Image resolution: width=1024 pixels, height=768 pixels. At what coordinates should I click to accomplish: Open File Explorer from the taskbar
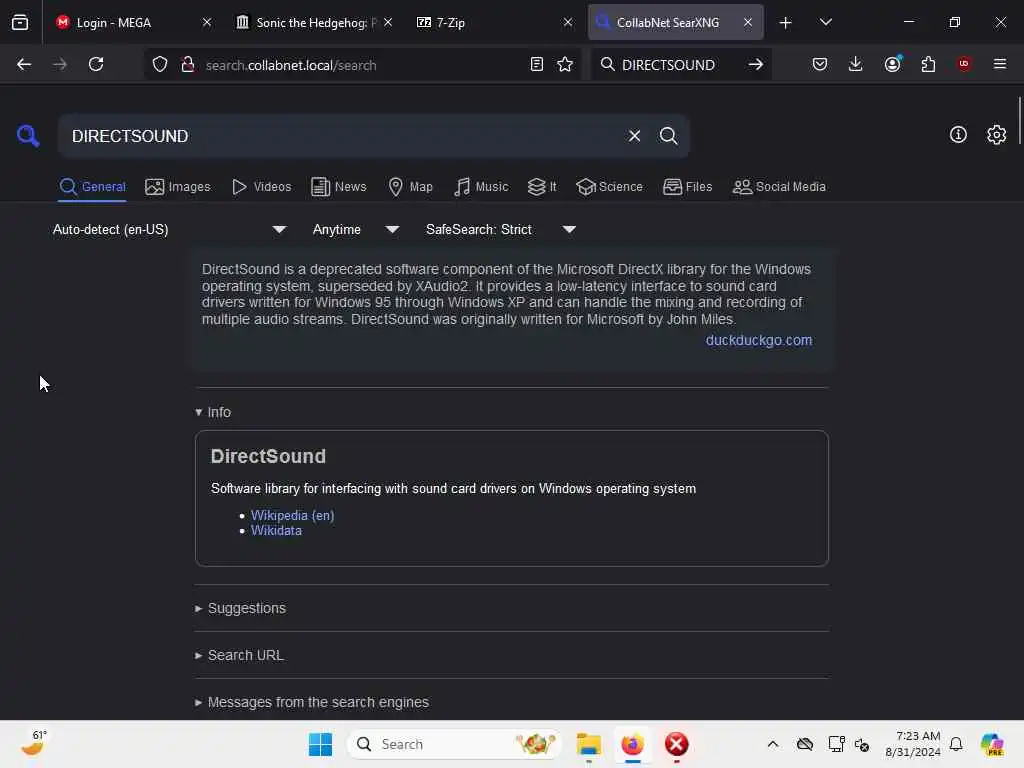point(588,744)
